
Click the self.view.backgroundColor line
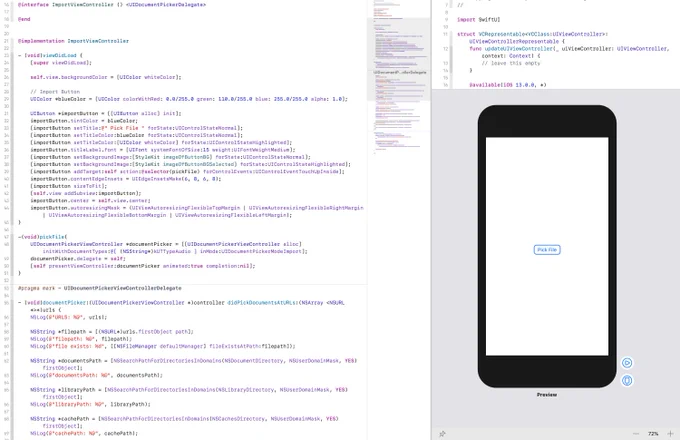[106, 77]
